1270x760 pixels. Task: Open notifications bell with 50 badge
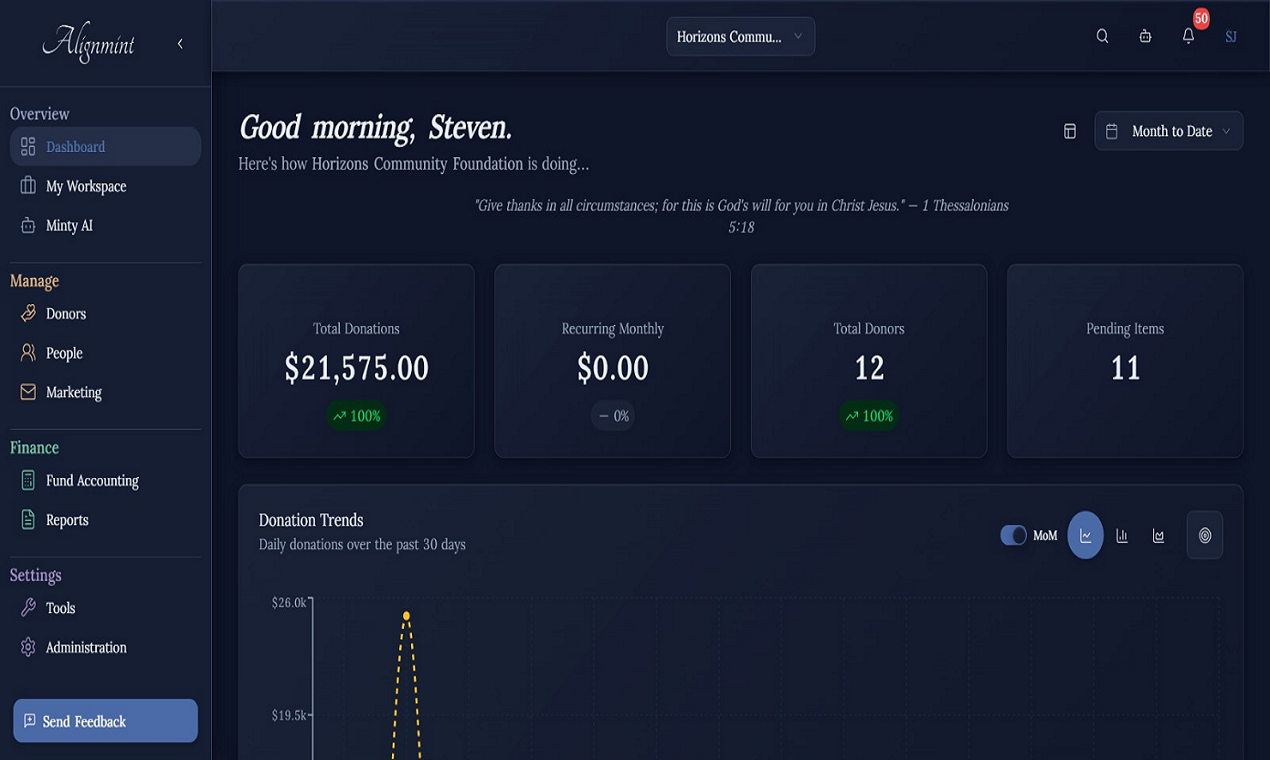[x=1188, y=36]
